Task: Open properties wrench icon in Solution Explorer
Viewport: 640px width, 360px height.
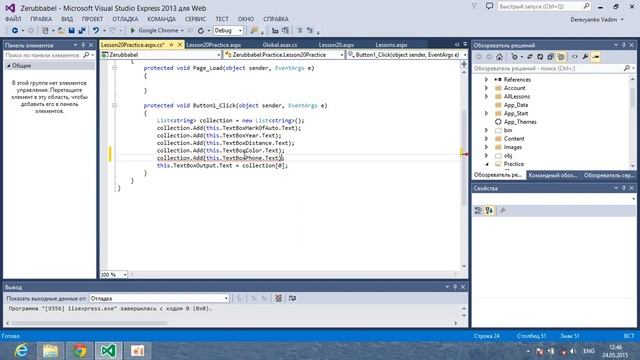Action: pyautogui.click(x=585, y=57)
